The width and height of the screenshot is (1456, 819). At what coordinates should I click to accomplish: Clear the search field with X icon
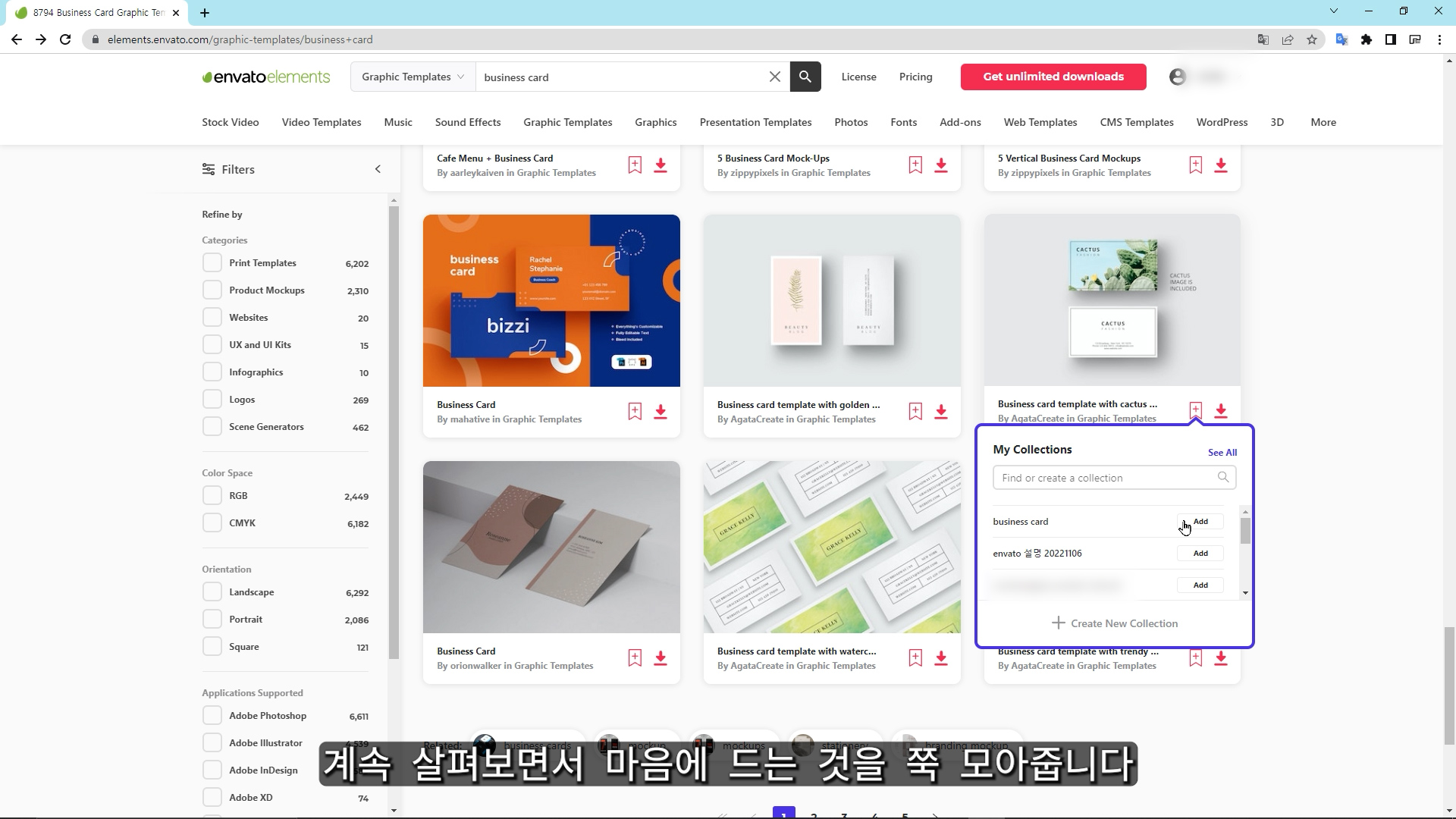coord(774,77)
